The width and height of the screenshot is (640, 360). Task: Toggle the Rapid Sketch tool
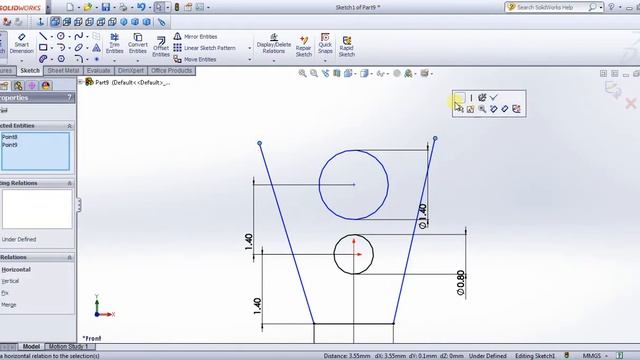[347, 46]
